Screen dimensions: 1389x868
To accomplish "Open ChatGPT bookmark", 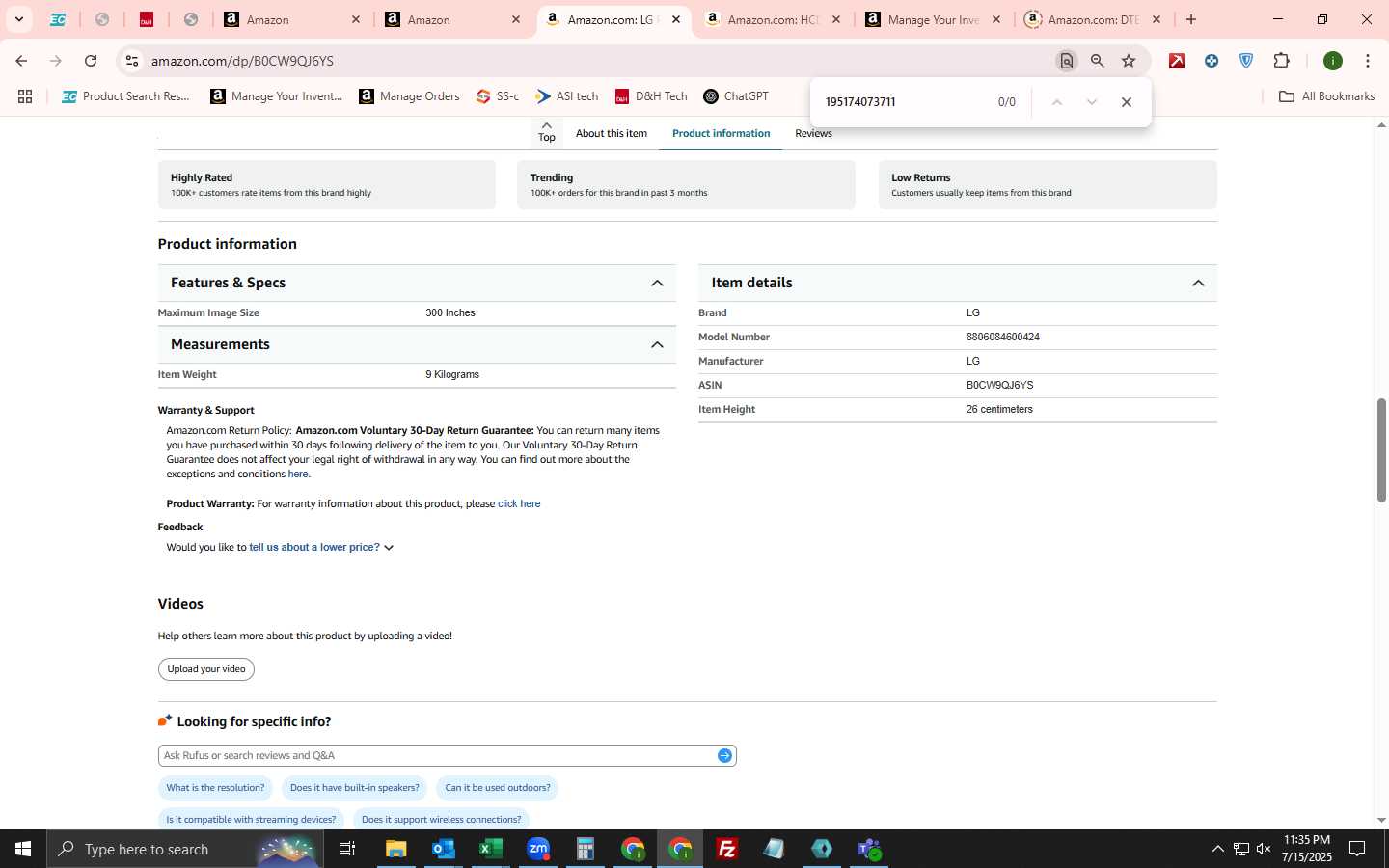I will point(736,96).
